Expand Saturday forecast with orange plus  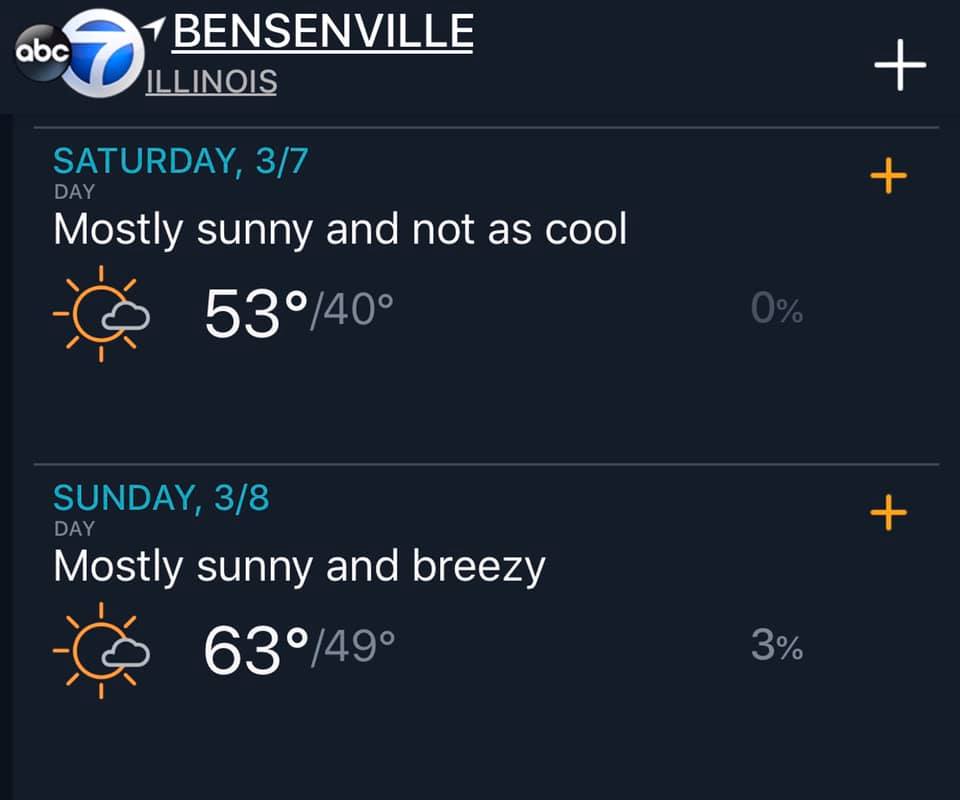(x=888, y=177)
